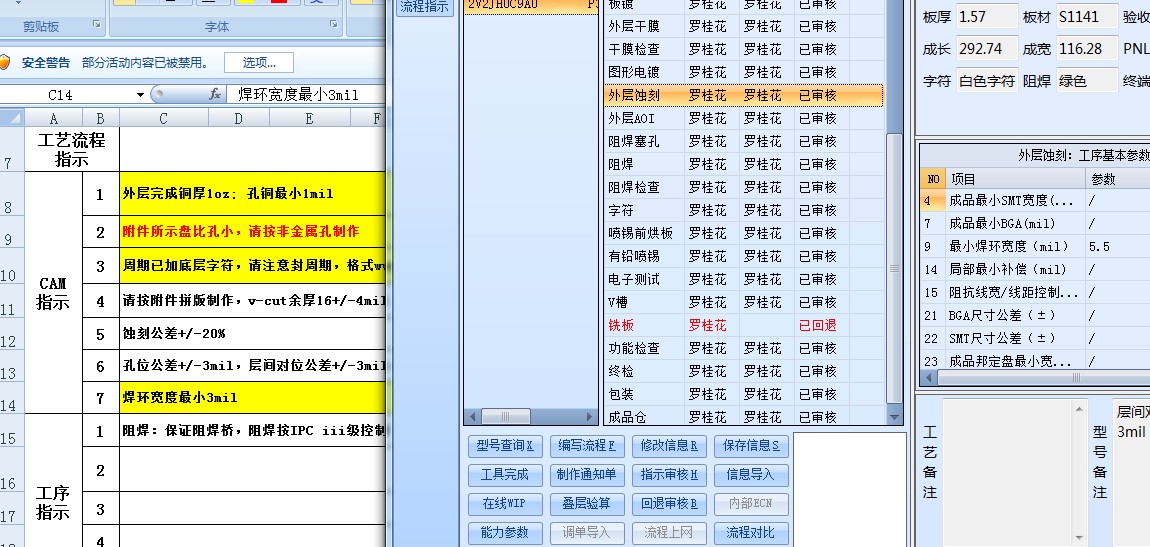Open the 在线WIP button
The height and width of the screenshot is (547, 1150).
coord(505,504)
